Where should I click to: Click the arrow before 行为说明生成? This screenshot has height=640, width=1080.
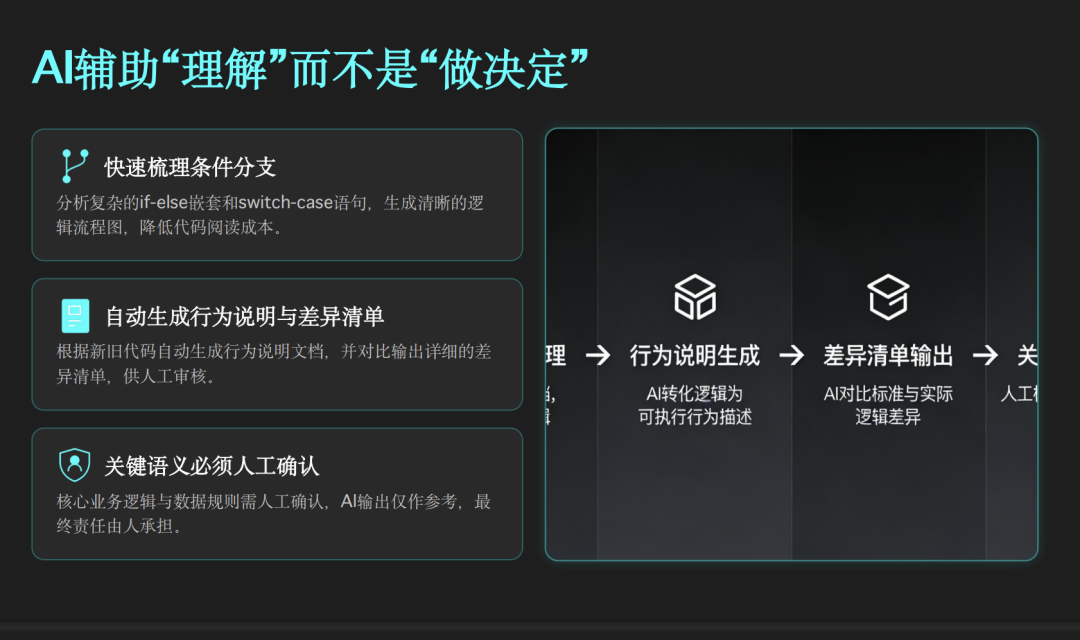coord(598,355)
